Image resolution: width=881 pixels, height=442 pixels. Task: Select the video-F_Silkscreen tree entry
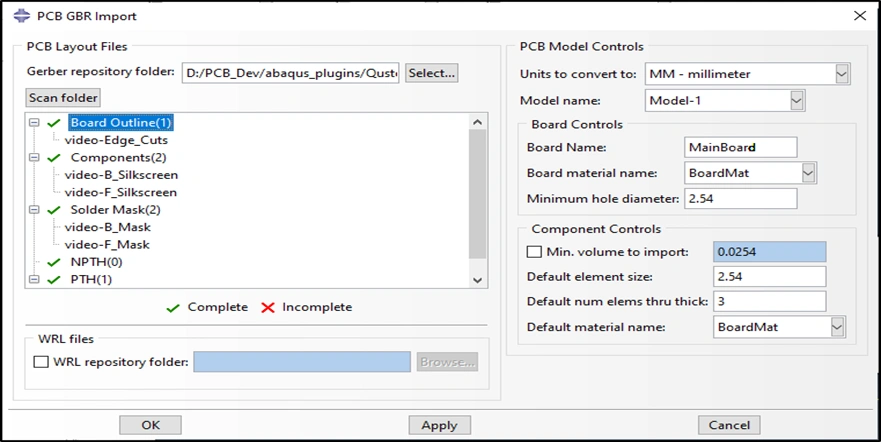[x=121, y=193]
